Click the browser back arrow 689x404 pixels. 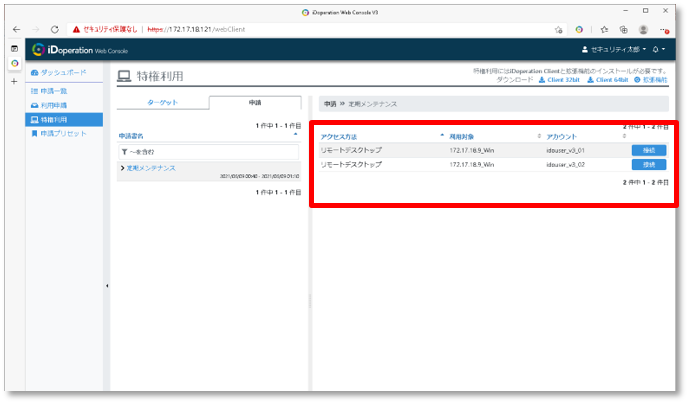point(16,30)
